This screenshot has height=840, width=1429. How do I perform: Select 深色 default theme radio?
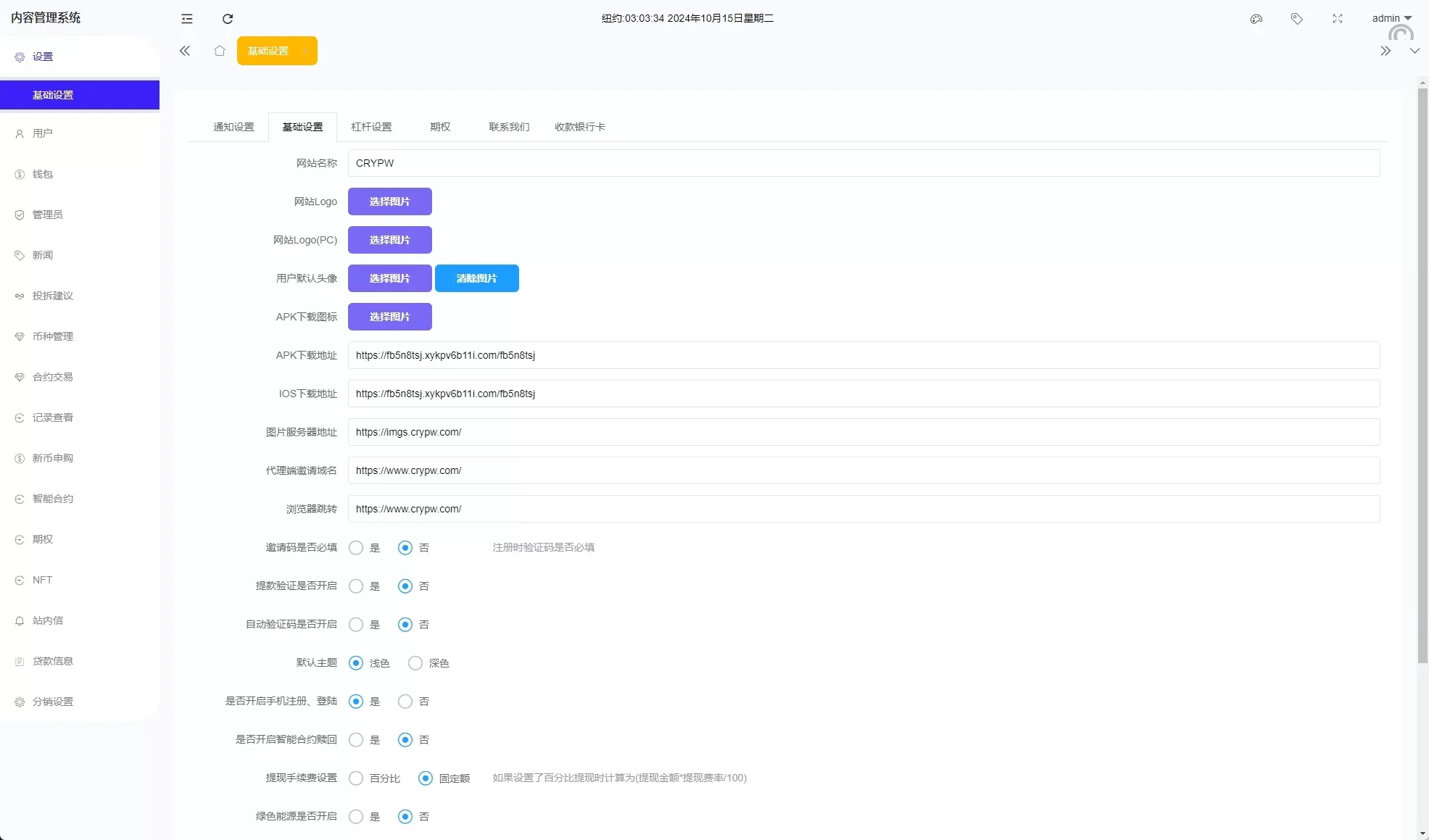pos(415,663)
